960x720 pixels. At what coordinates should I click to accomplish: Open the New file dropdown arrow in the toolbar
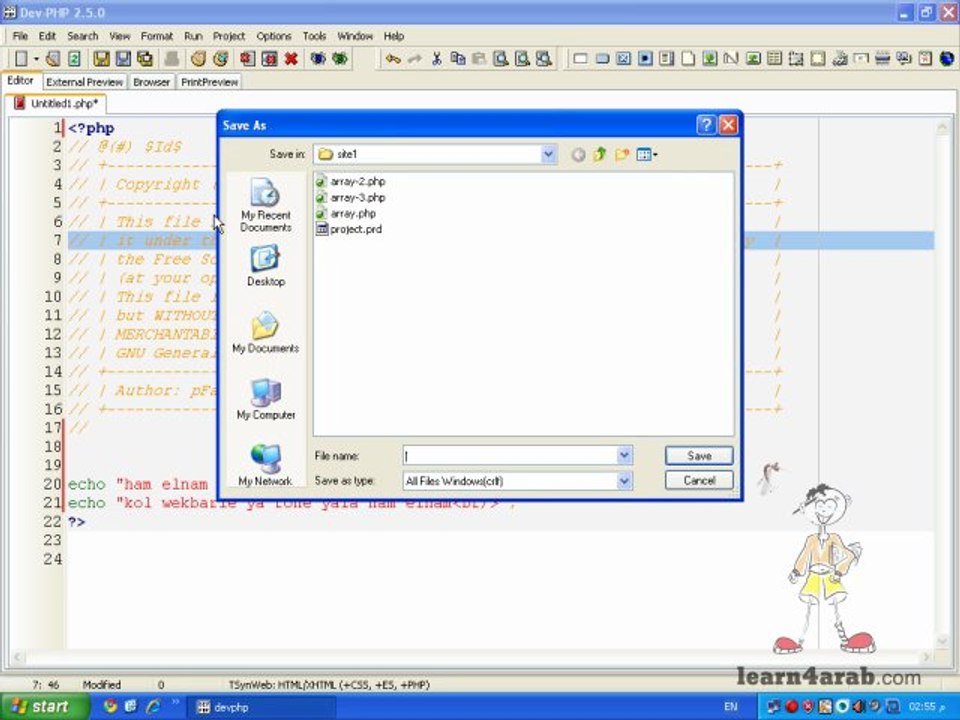pyautogui.click(x=36, y=59)
